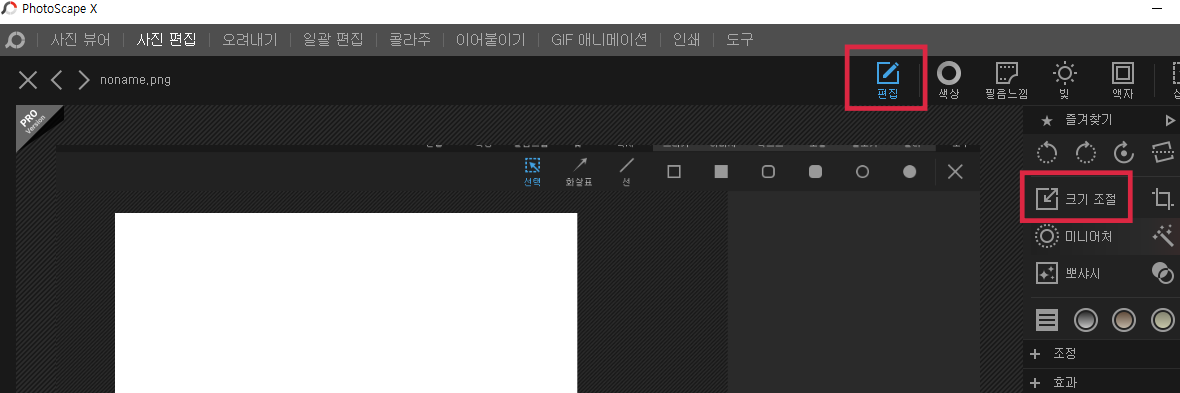This screenshot has height=393, width=1180.
Task: Apply the brown sepia circle filter preset
Action: coord(1124,320)
